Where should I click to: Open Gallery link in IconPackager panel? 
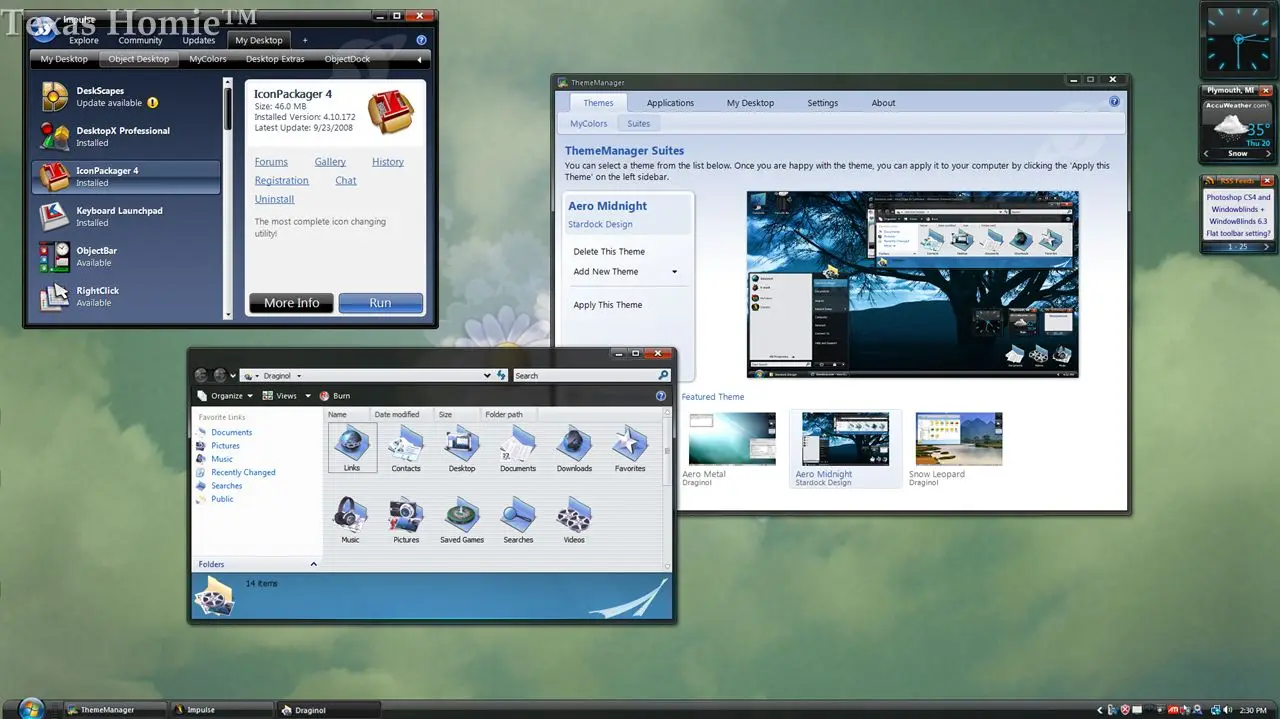click(x=330, y=162)
